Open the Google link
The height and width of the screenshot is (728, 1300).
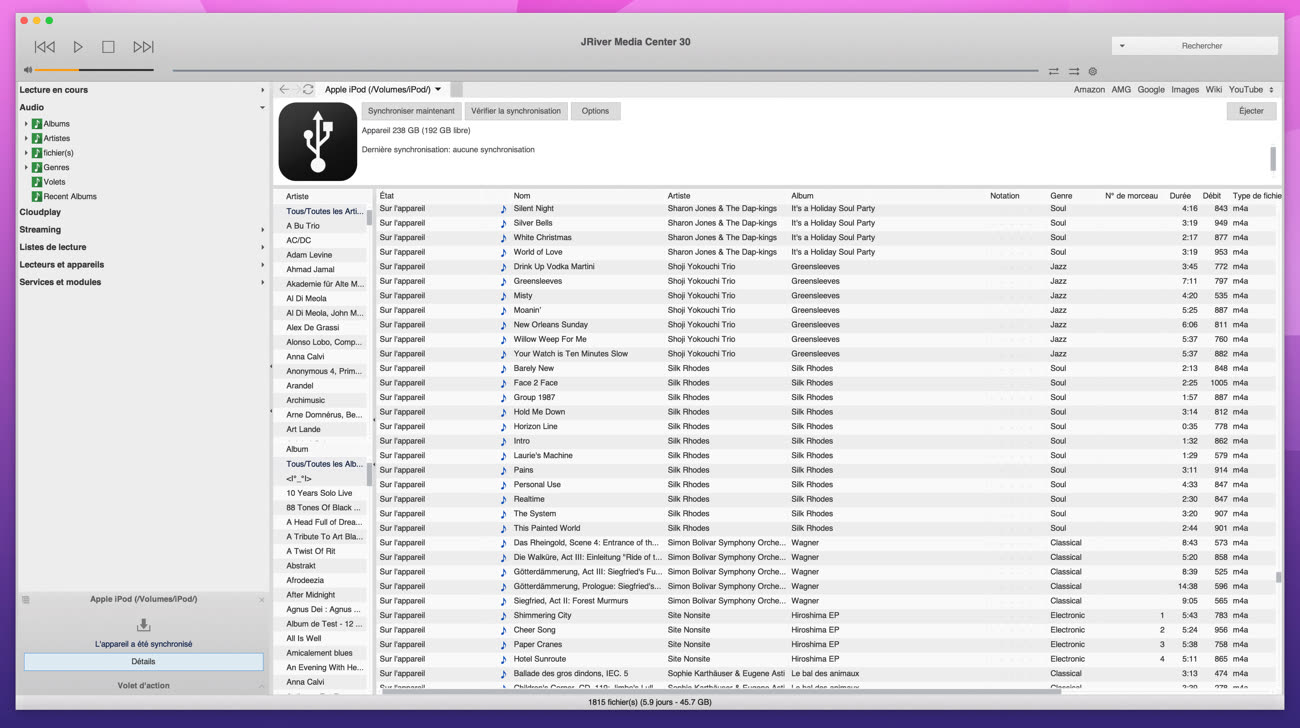coord(1151,90)
